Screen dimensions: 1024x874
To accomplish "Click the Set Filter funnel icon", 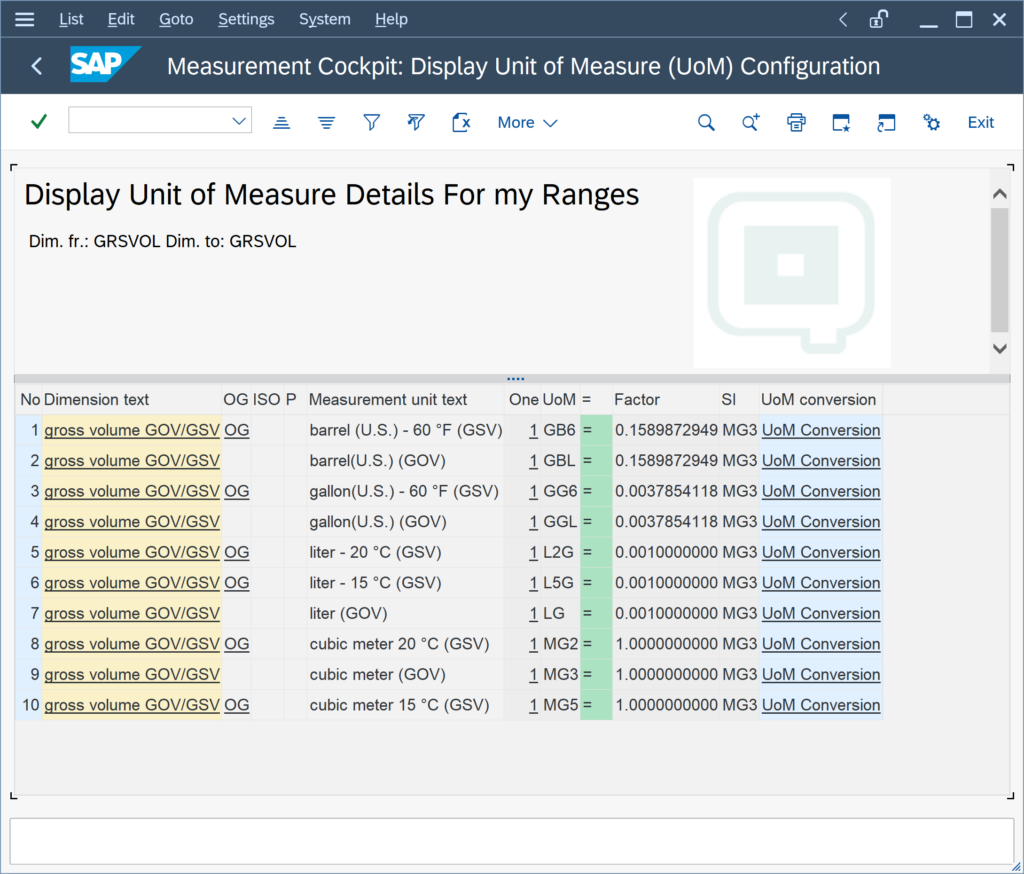I will point(372,122).
